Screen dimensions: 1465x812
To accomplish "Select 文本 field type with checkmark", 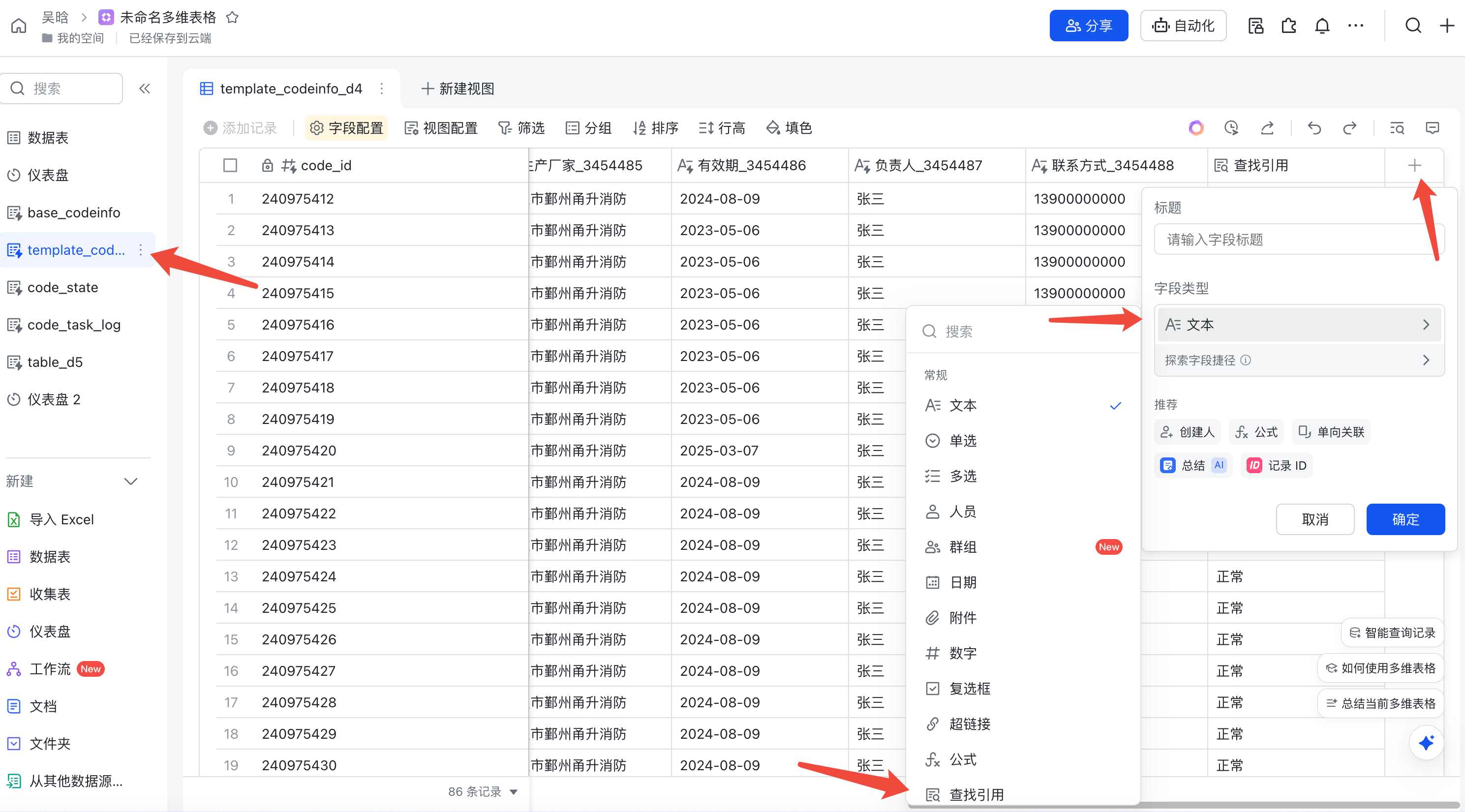I will click(x=1023, y=405).
